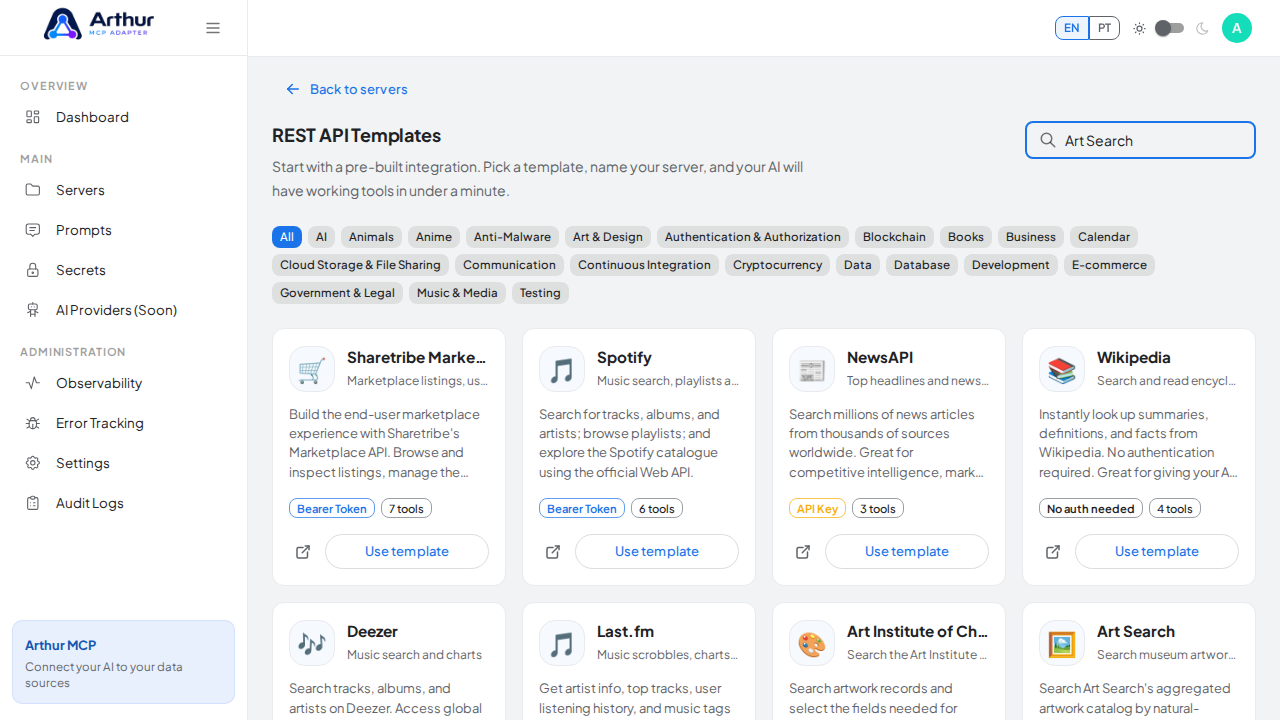Open the Art Search card title
Viewport: 1280px width, 720px height.
1136,632
